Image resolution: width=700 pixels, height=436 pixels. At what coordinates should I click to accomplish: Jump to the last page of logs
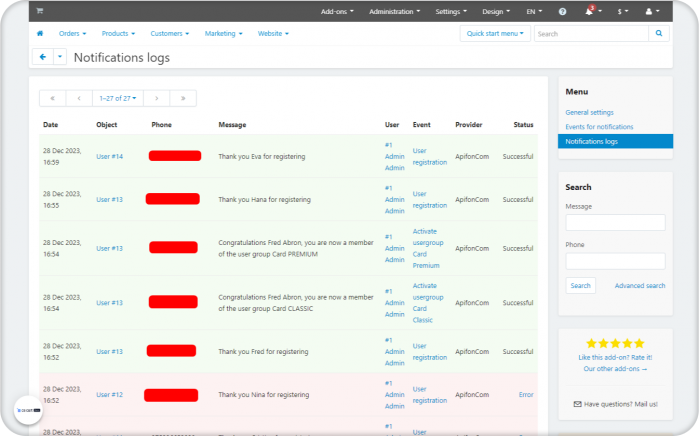(x=183, y=98)
